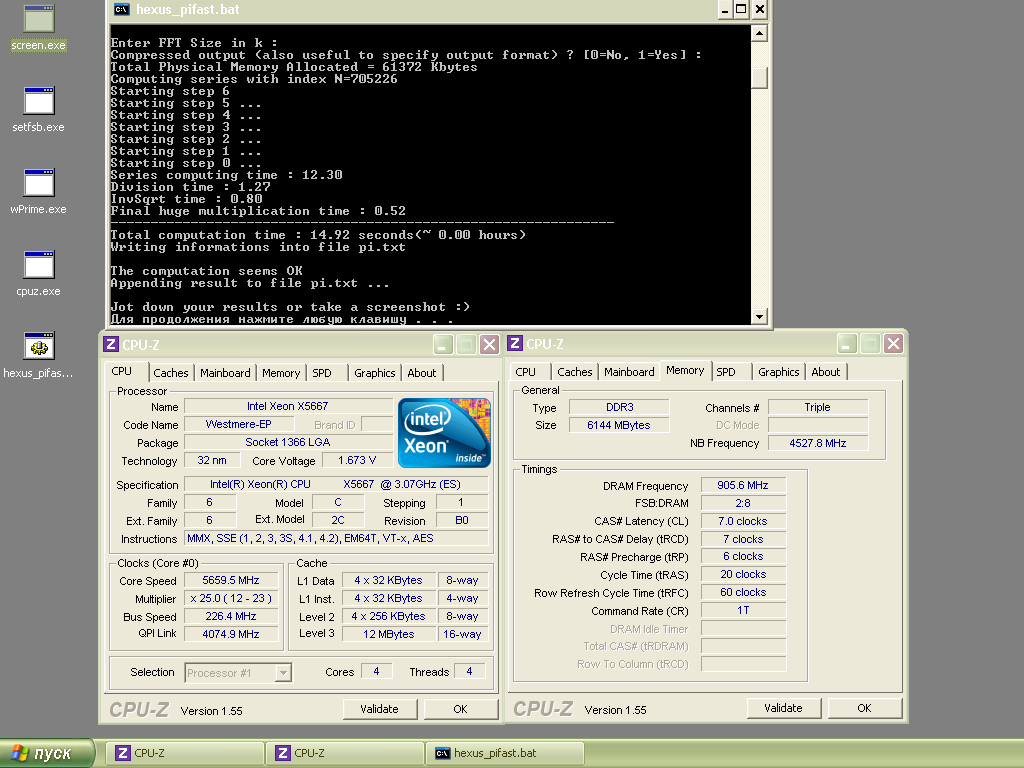Image resolution: width=1024 pixels, height=768 pixels.
Task: Maximize the hexus_pifast.bat console window
Action: click(x=741, y=10)
